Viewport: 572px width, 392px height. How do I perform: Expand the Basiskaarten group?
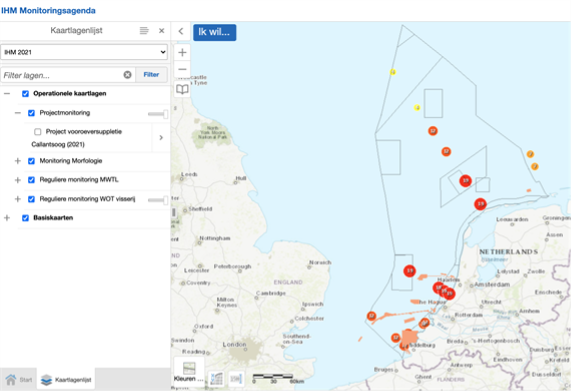[x=7, y=218]
